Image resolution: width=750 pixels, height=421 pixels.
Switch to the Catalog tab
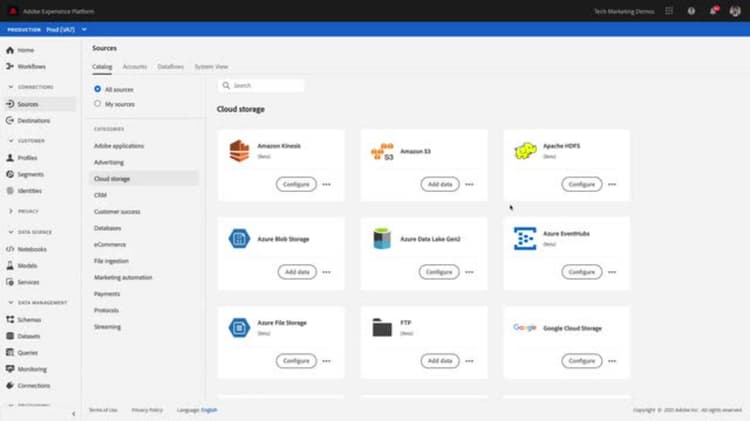click(x=102, y=66)
